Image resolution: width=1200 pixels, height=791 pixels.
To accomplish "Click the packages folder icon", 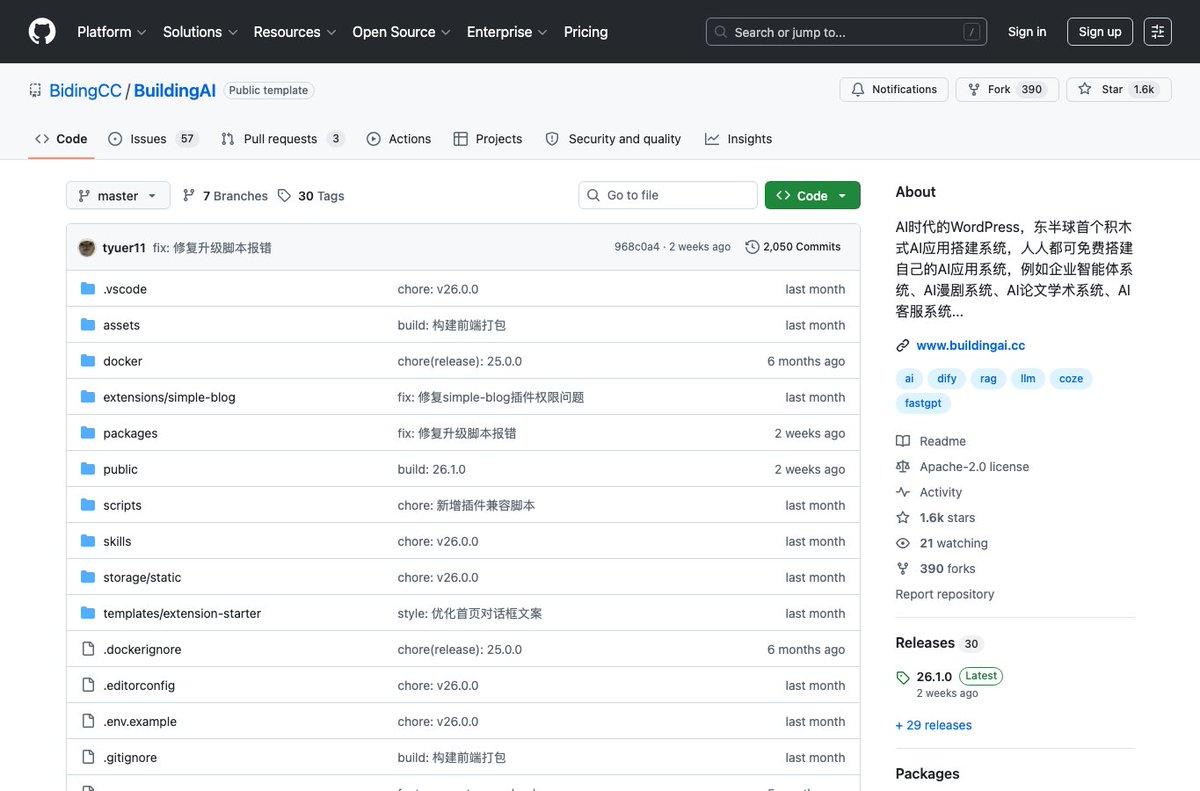I will click(x=87, y=433).
